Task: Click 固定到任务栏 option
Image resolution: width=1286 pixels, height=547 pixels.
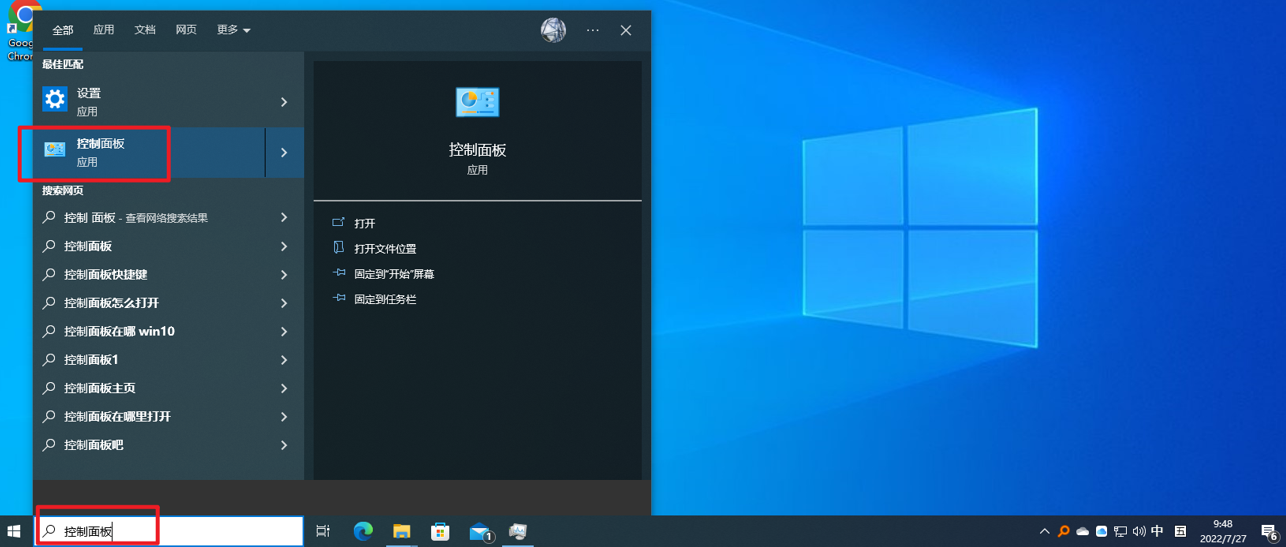Action: [x=385, y=299]
